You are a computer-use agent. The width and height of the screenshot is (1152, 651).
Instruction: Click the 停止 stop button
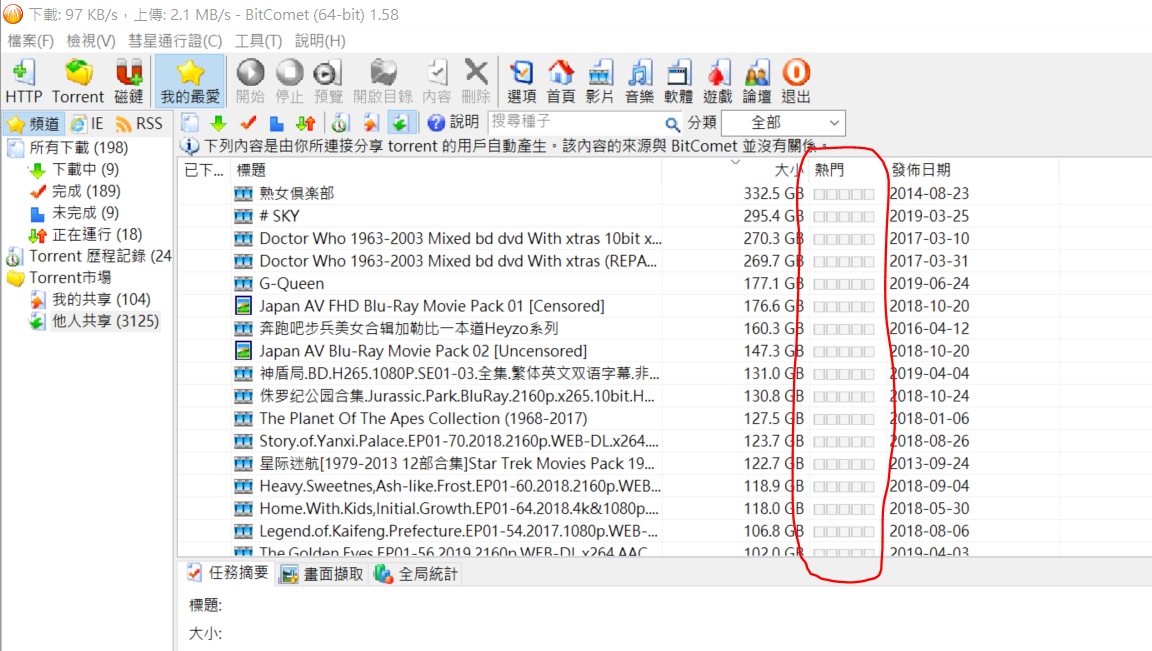tap(289, 81)
